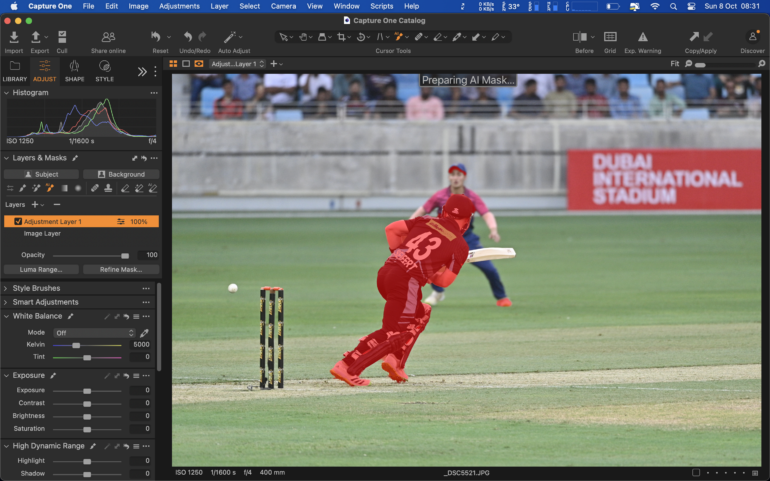
Task: Toggle mask visibility orange eye icon
Action: pyautogui.click(x=199, y=64)
